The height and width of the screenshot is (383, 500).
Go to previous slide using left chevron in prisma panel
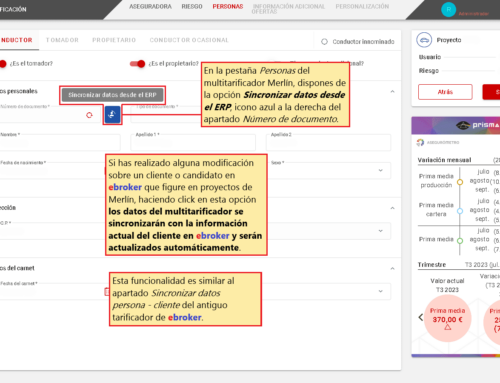point(421,317)
